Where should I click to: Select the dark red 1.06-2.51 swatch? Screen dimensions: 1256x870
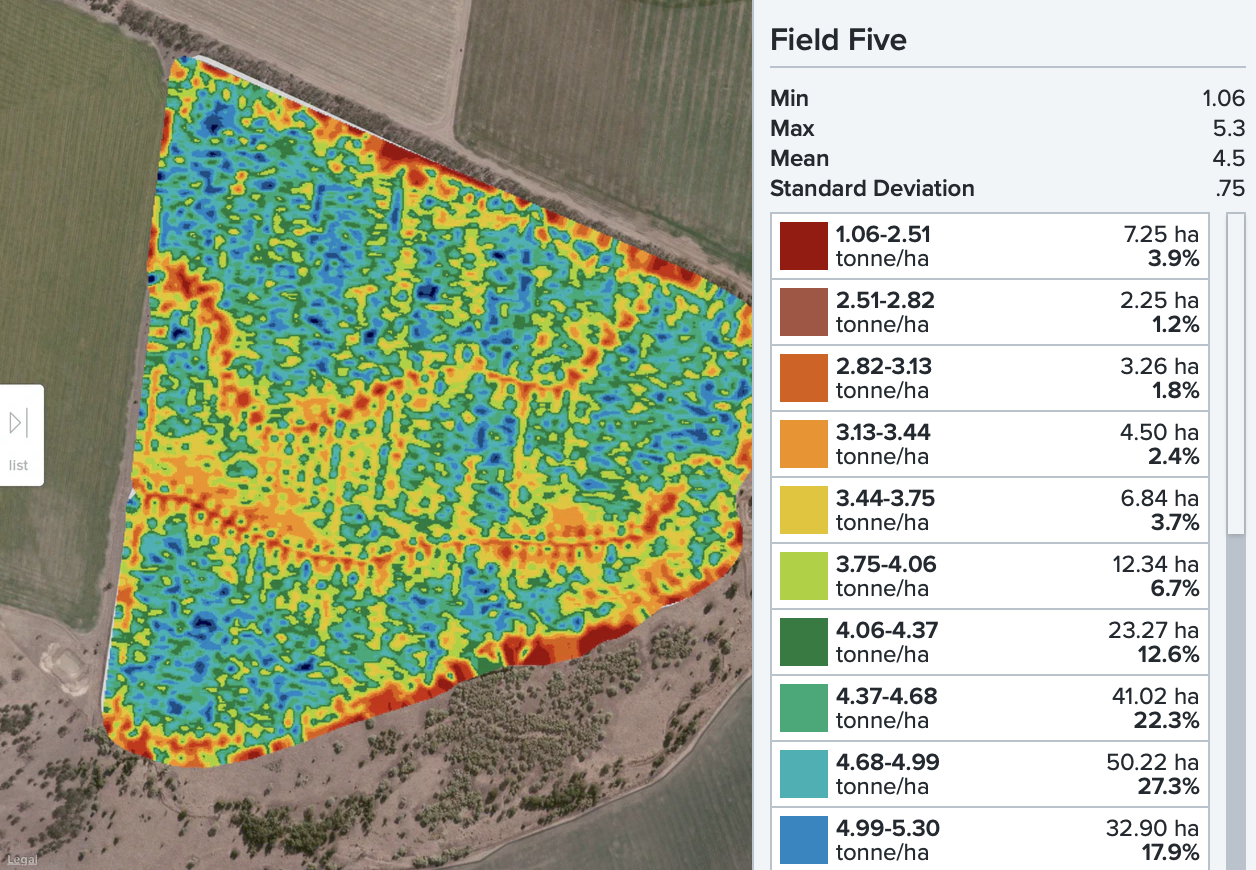(x=804, y=246)
